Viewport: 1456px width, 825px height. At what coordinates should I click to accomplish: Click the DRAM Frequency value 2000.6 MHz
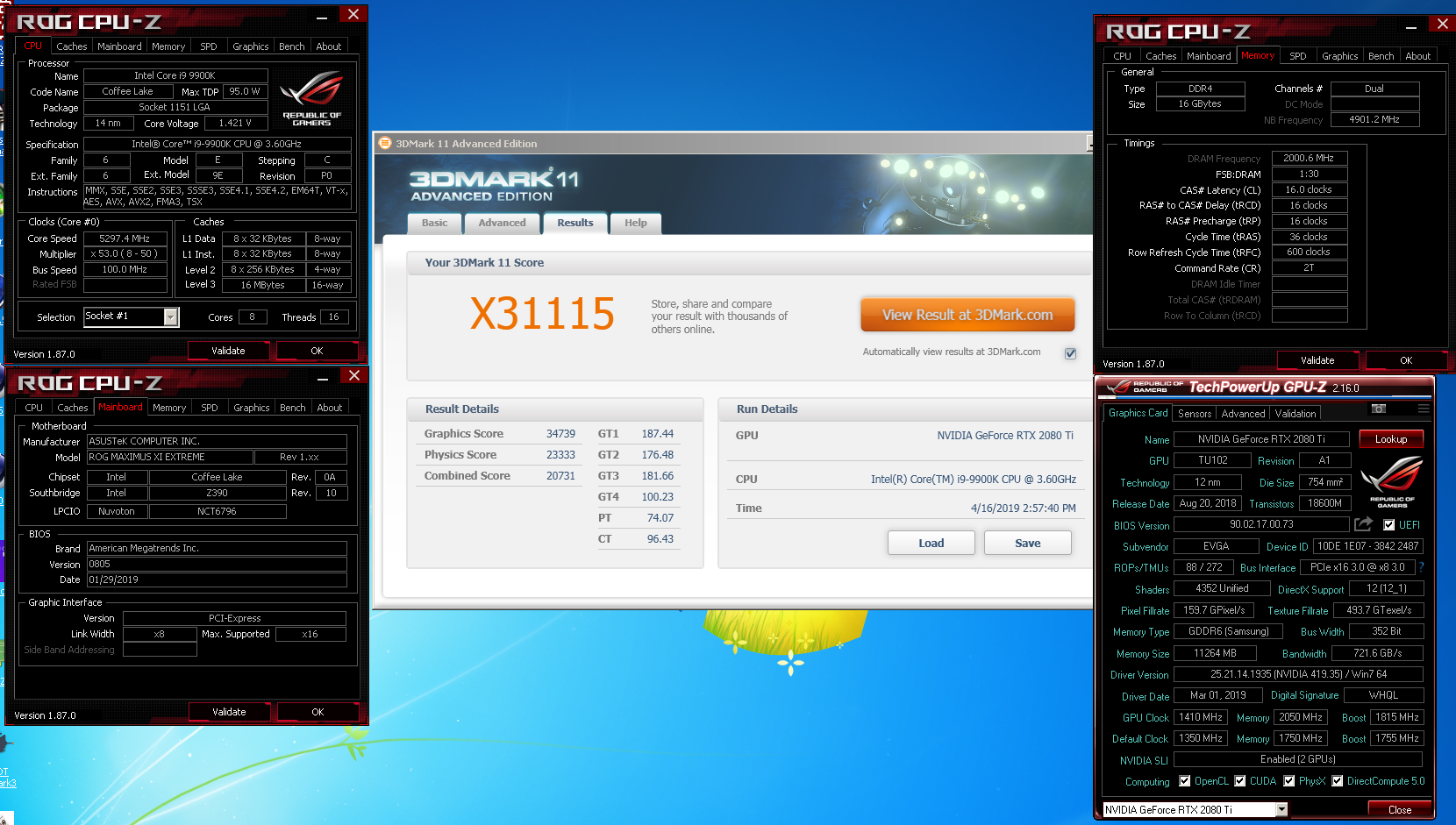coord(1309,159)
